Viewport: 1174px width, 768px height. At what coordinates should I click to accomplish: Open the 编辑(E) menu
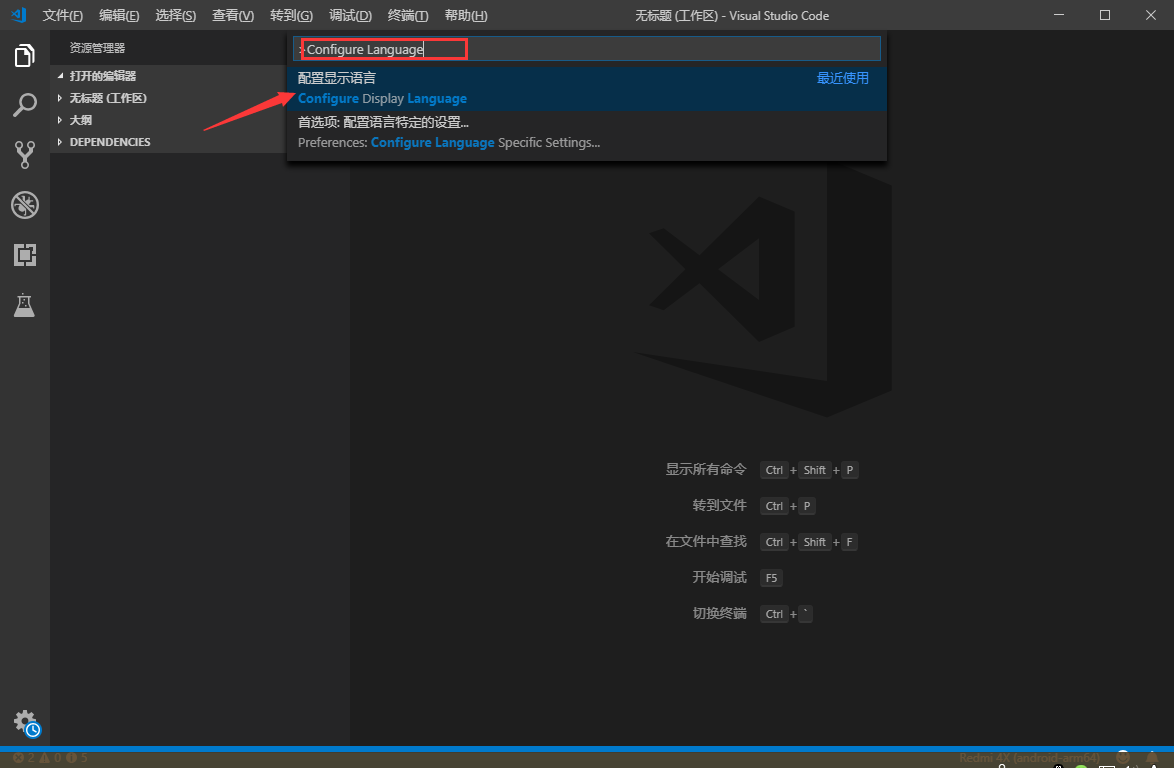pos(119,15)
